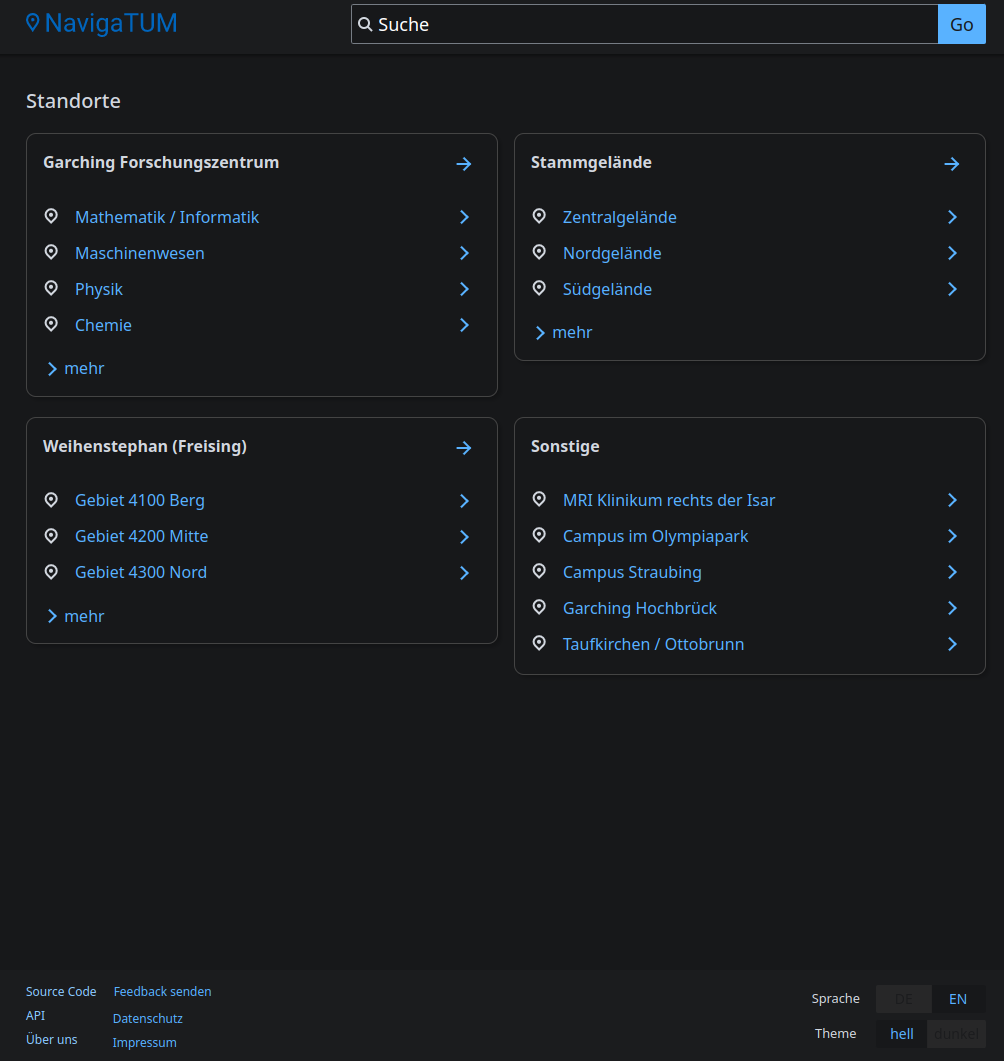This screenshot has width=1004, height=1061.
Task: Click chevron at end of Taufkirchen / Ottobrunn row
Action: (953, 644)
